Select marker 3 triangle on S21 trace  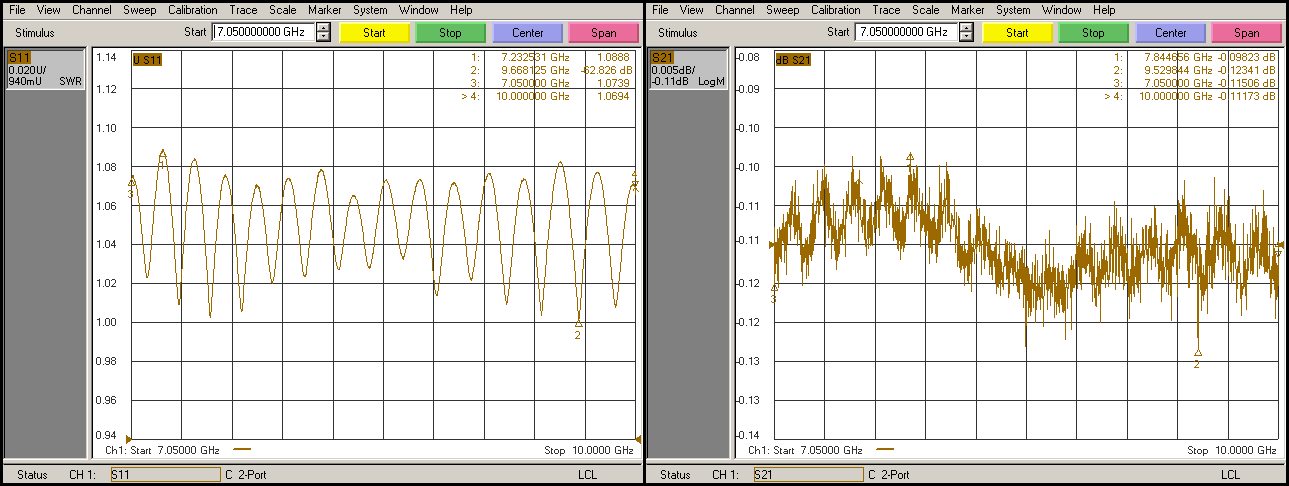pos(774,287)
